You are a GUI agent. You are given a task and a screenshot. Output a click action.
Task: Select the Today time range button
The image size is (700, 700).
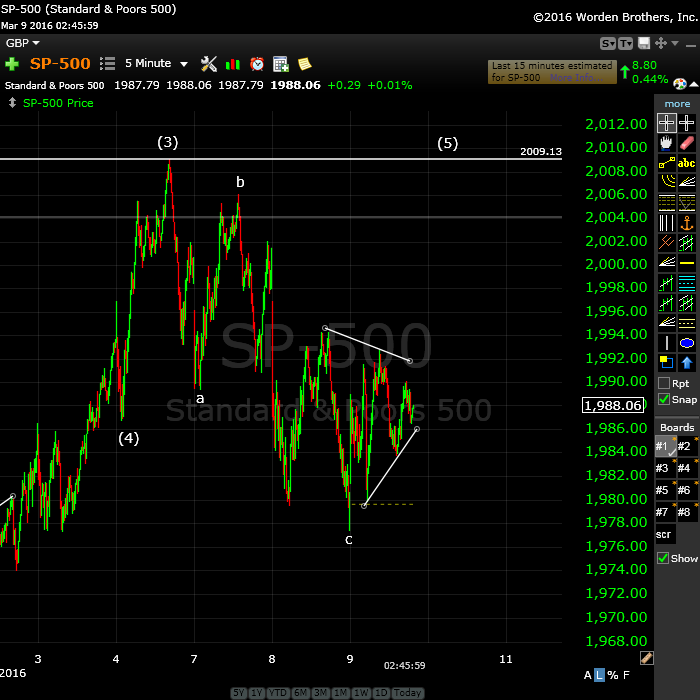(407, 693)
